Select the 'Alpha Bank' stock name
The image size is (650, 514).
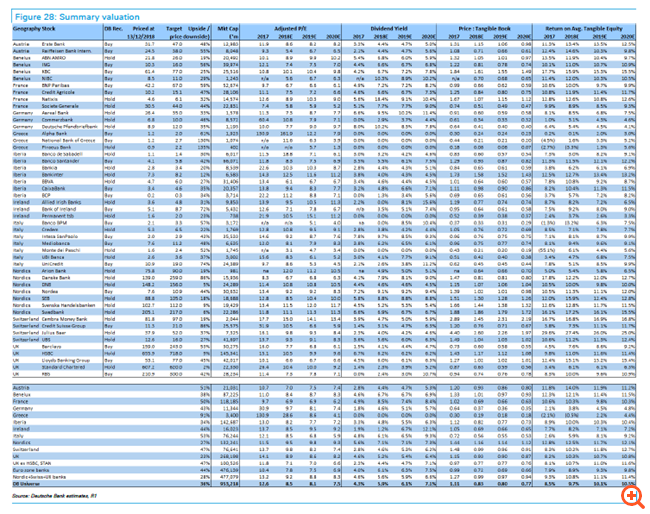point(54,133)
